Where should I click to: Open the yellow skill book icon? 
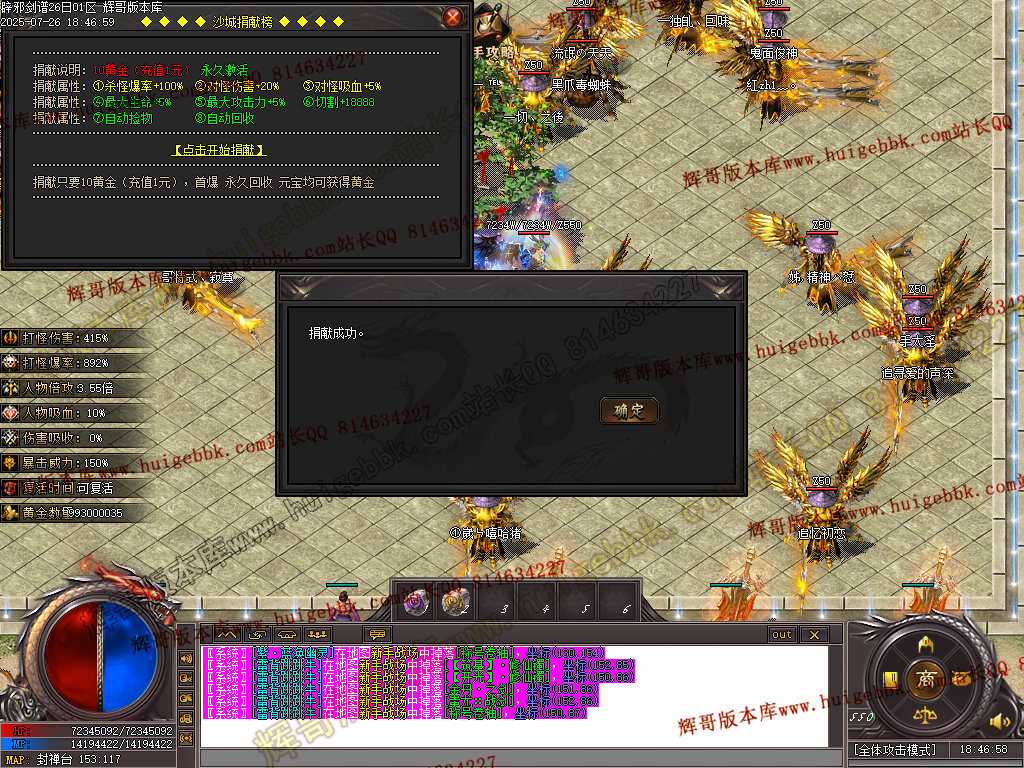pos(890,680)
